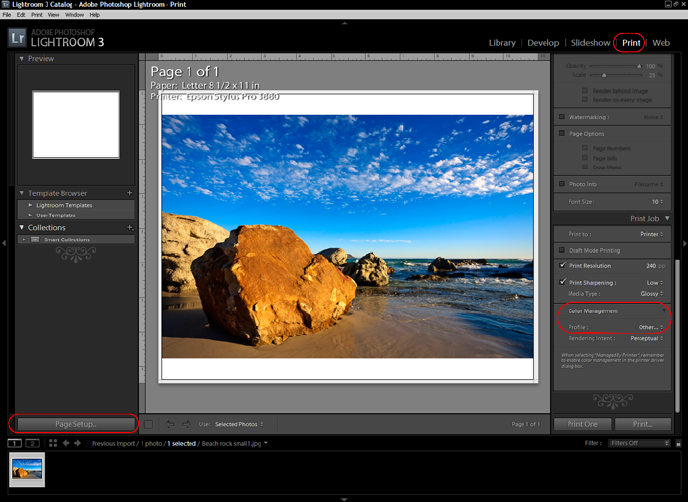
Task: Open the Media Type Glossy dropdown
Action: 649,295
